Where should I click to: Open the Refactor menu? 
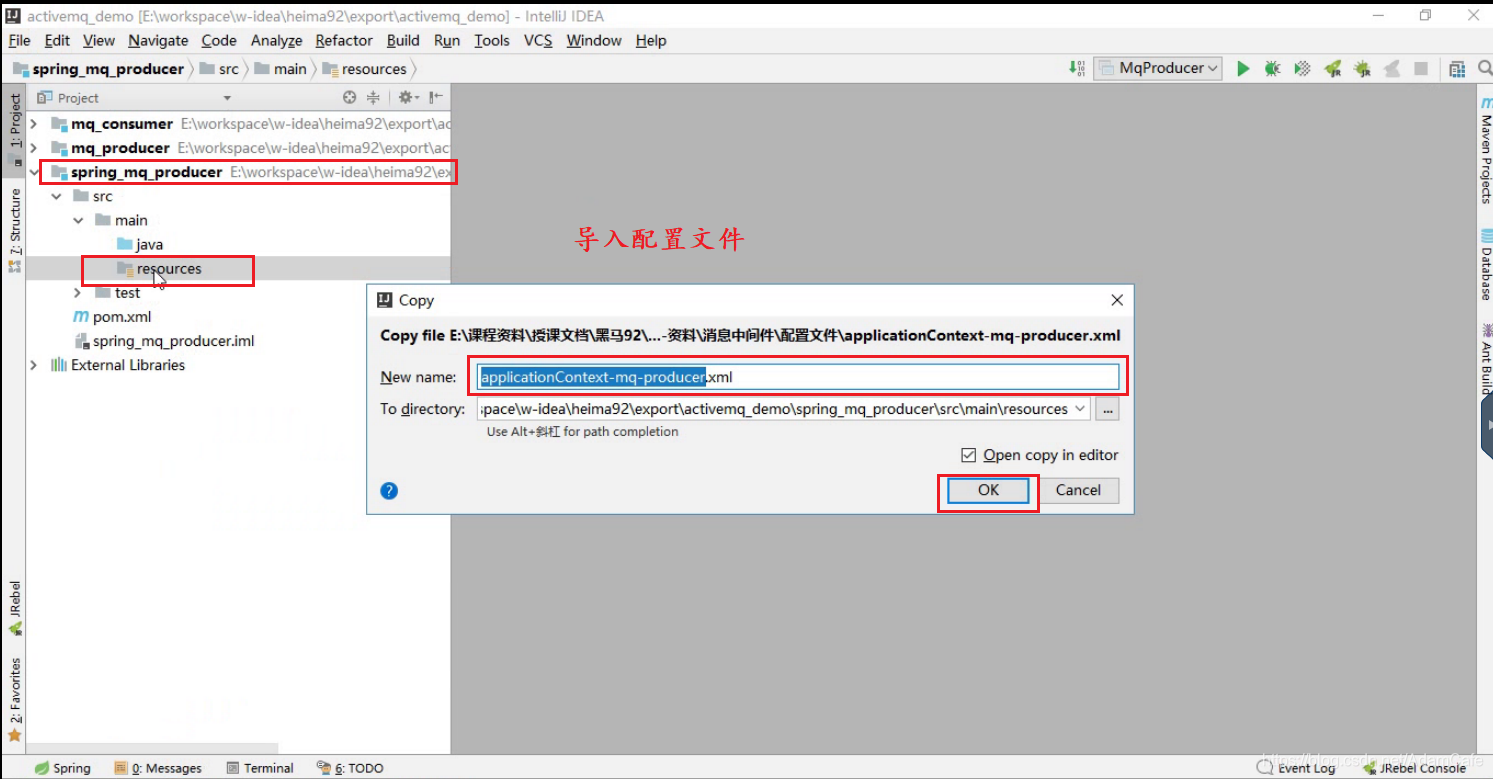(x=344, y=40)
